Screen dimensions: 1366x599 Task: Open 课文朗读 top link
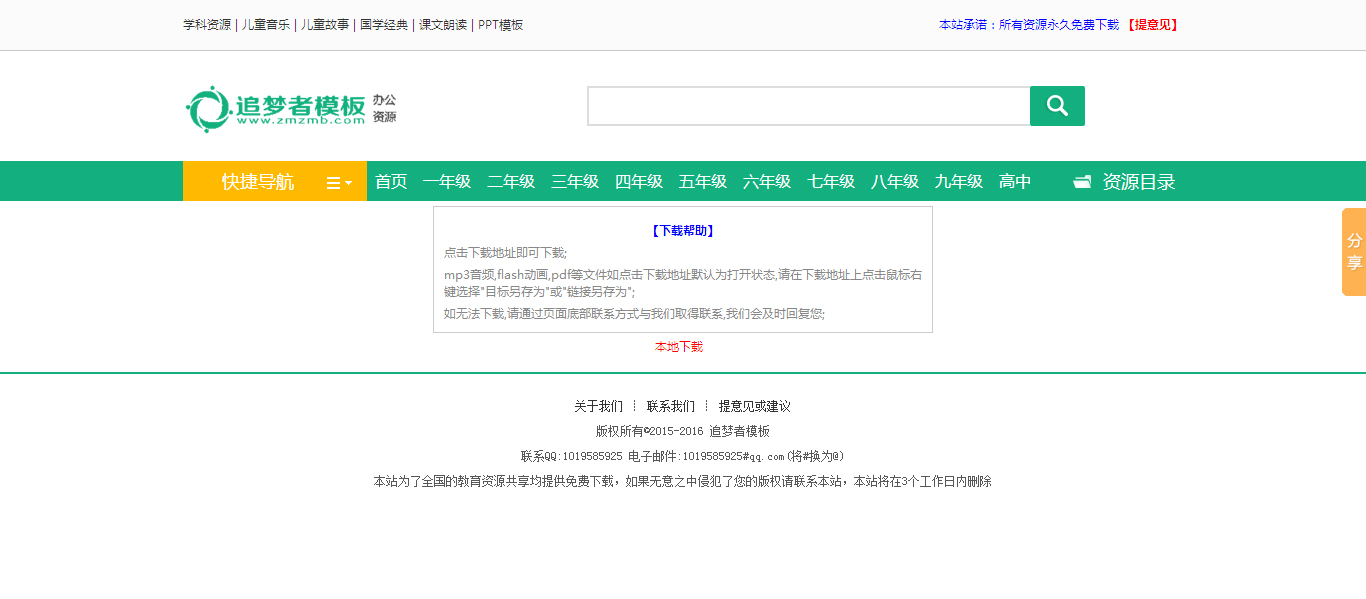[443, 25]
